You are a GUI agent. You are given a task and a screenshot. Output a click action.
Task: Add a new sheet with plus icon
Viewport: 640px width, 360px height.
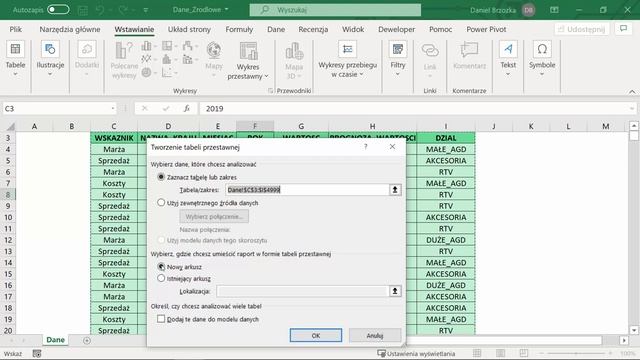click(x=87, y=340)
